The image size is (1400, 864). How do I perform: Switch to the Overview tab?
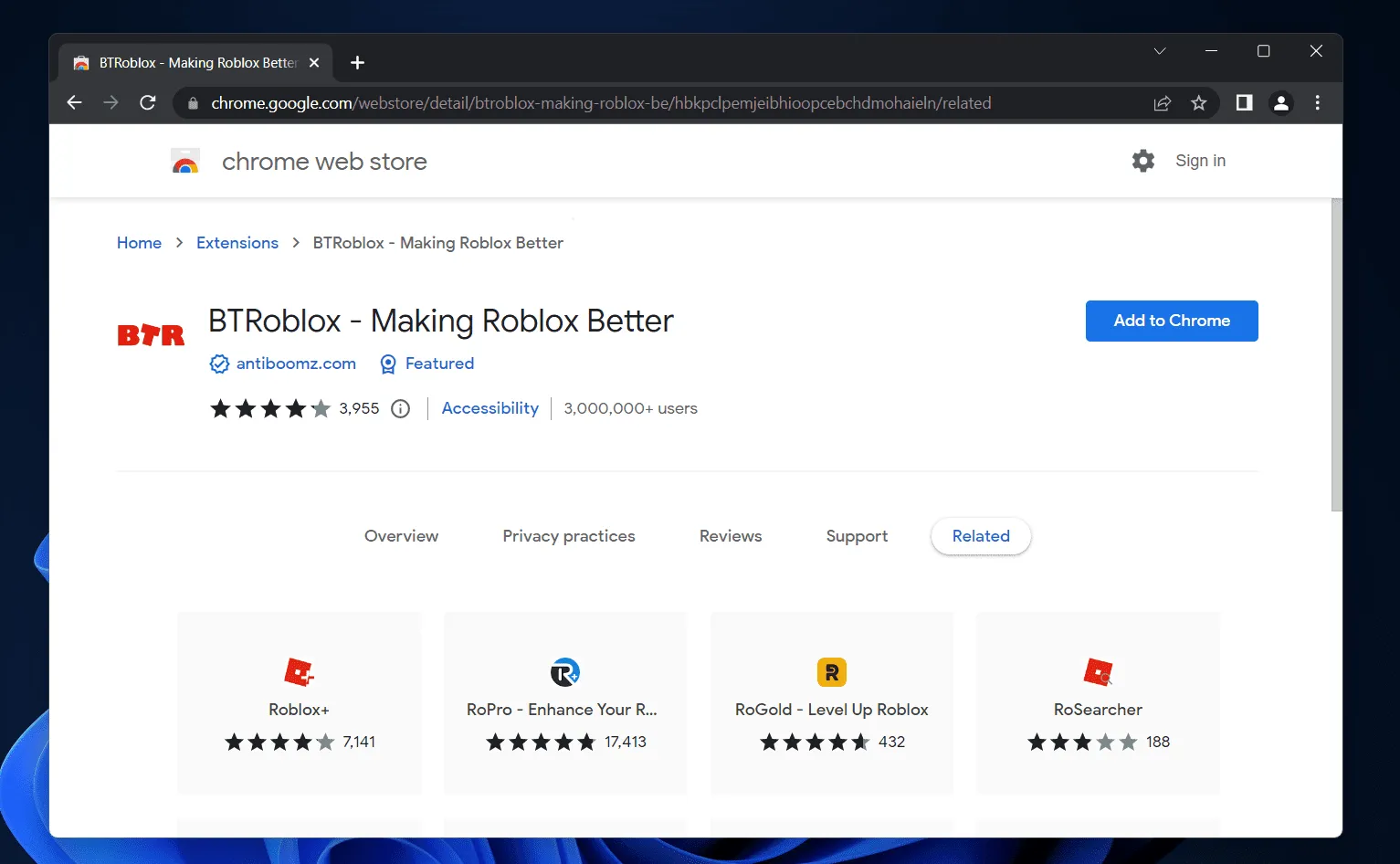[401, 536]
